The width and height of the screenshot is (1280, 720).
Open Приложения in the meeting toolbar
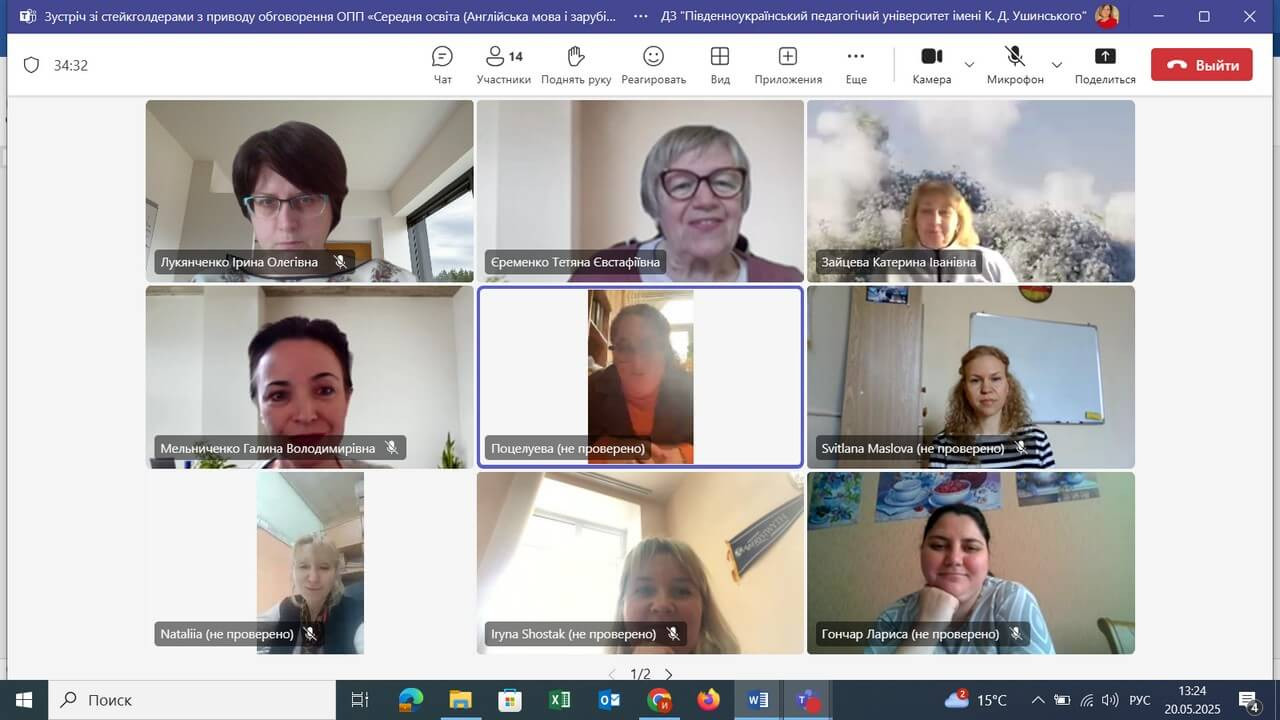[788, 65]
